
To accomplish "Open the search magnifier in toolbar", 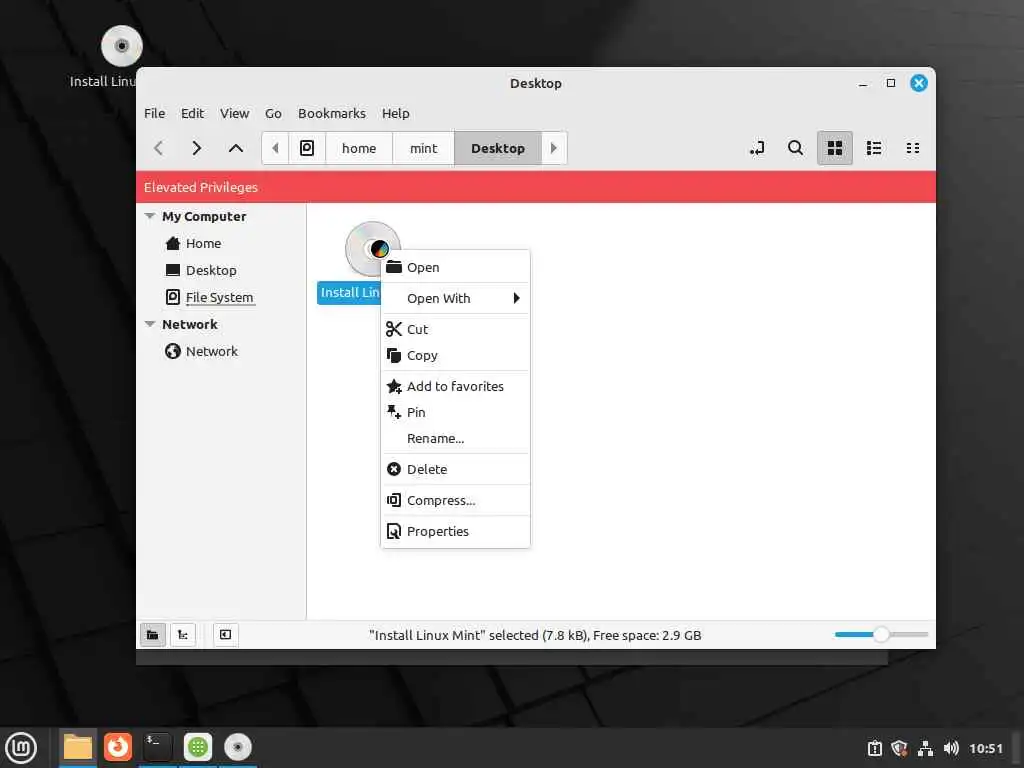I will (795, 148).
